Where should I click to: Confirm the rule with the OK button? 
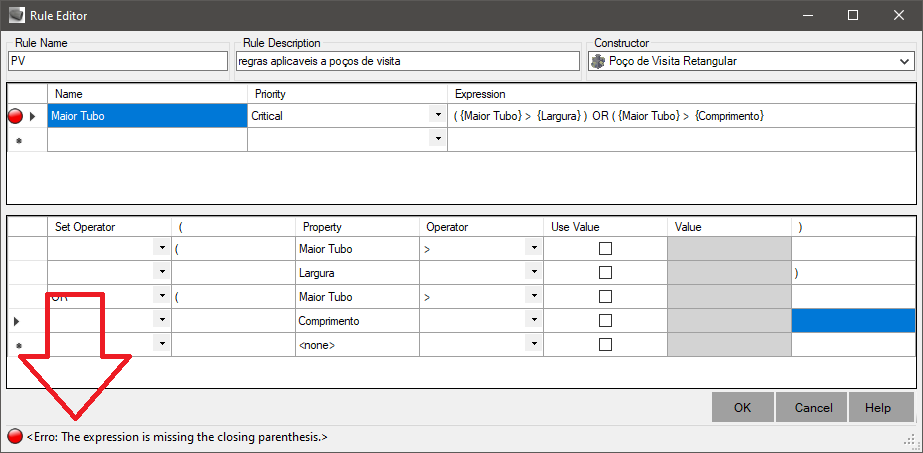(x=742, y=408)
